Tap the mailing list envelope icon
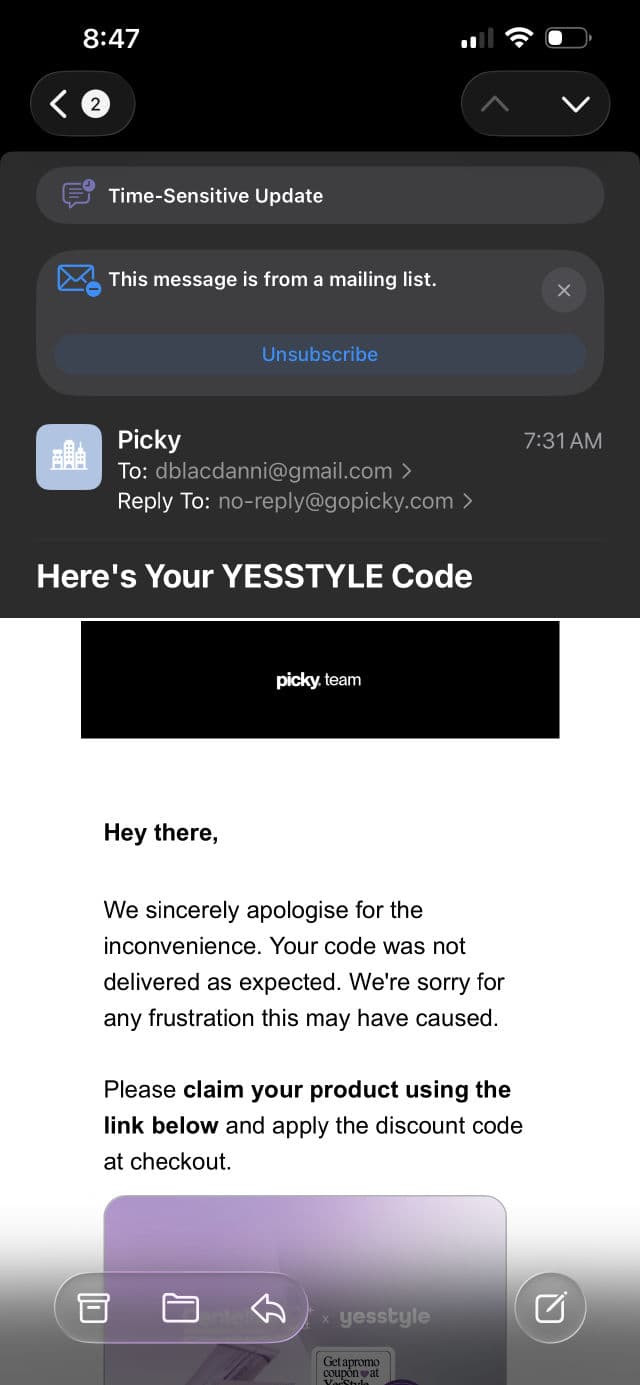Screen dimensions: 640x1385 click(x=77, y=279)
